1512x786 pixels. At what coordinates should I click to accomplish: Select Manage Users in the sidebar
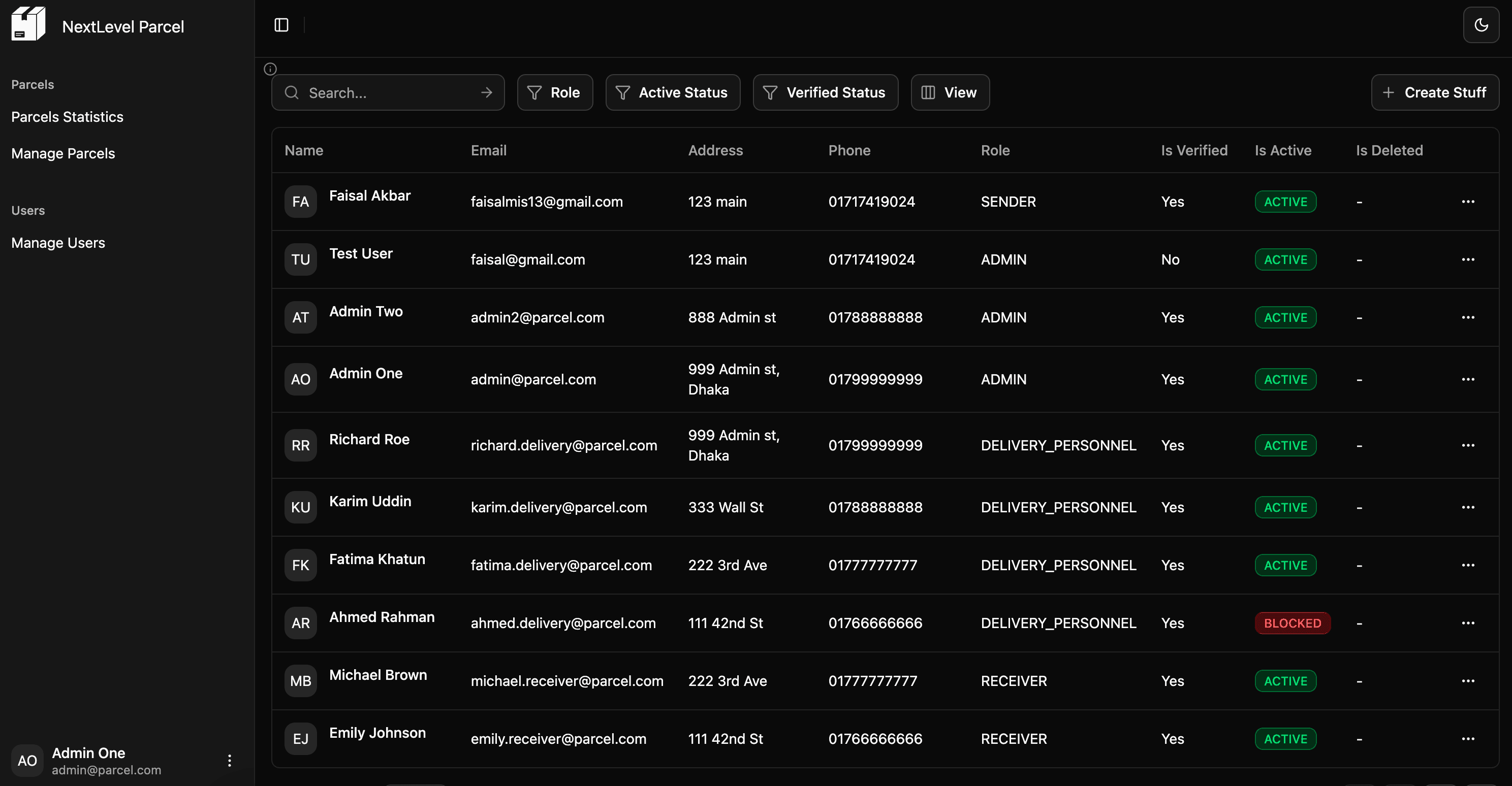(x=58, y=243)
